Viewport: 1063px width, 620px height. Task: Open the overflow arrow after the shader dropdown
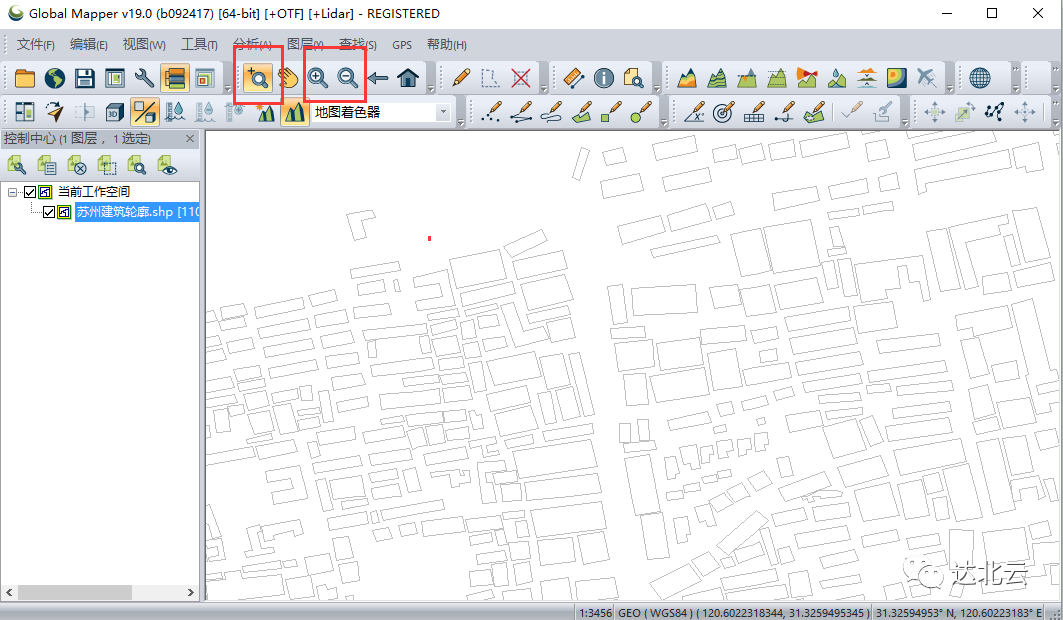point(461,122)
